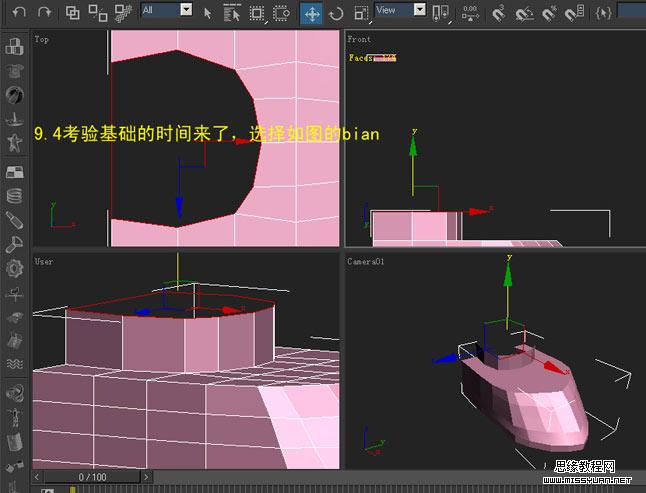Screen dimensions: 646x493
Task: Create a reactor Cloth Collection (shirt icon)
Action: pyautogui.click(x=14, y=71)
